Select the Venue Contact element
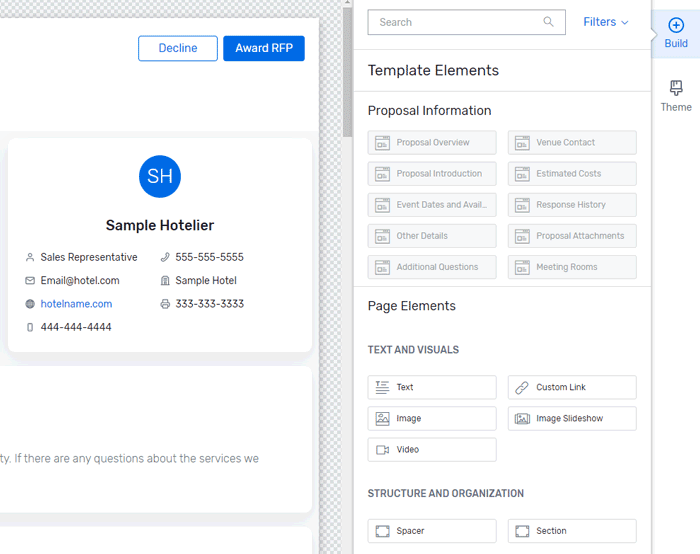The height and width of the screenshot is (554, 700). coord(572,142)
